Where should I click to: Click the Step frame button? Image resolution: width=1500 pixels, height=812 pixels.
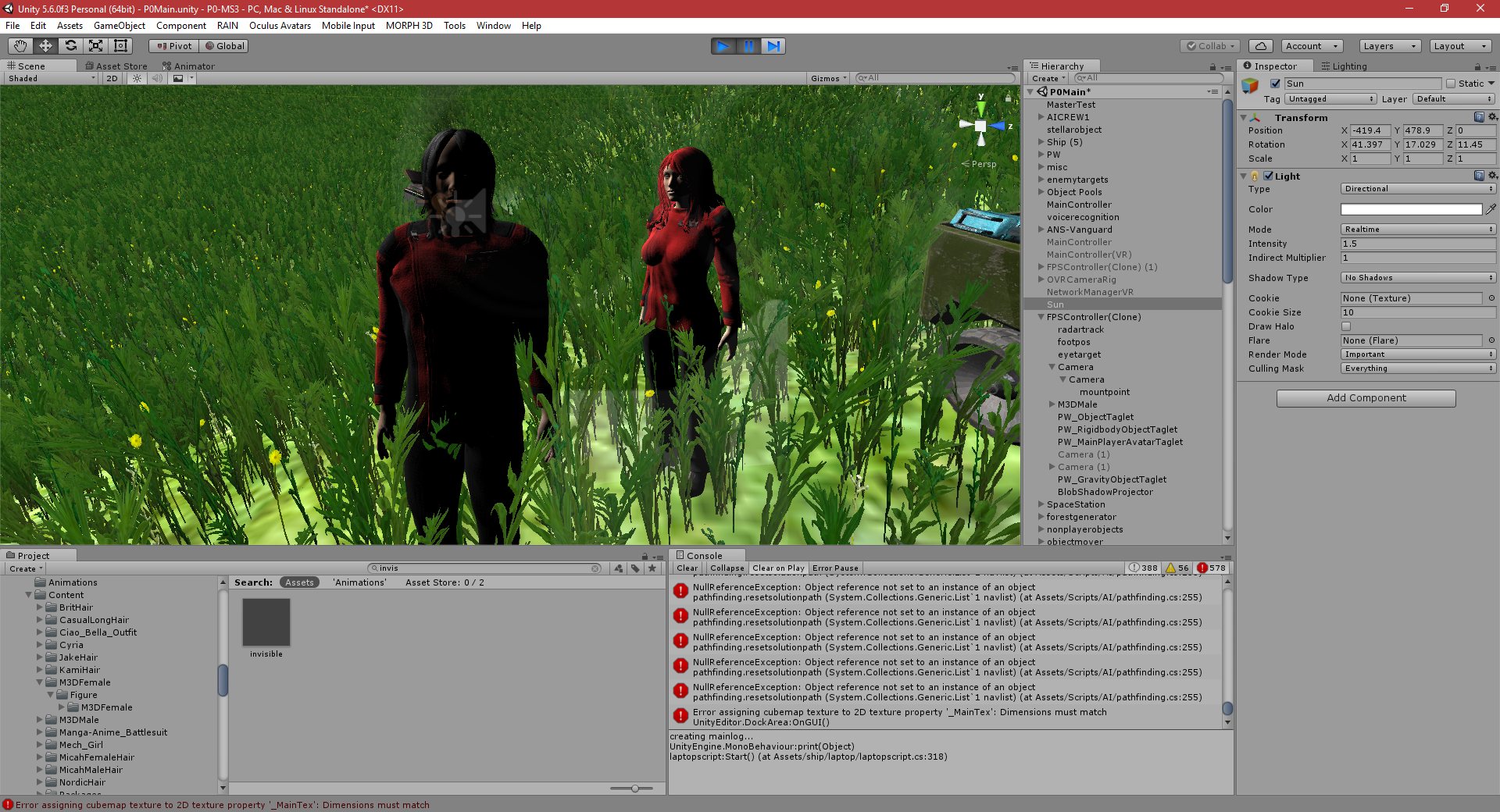point(773,46)
